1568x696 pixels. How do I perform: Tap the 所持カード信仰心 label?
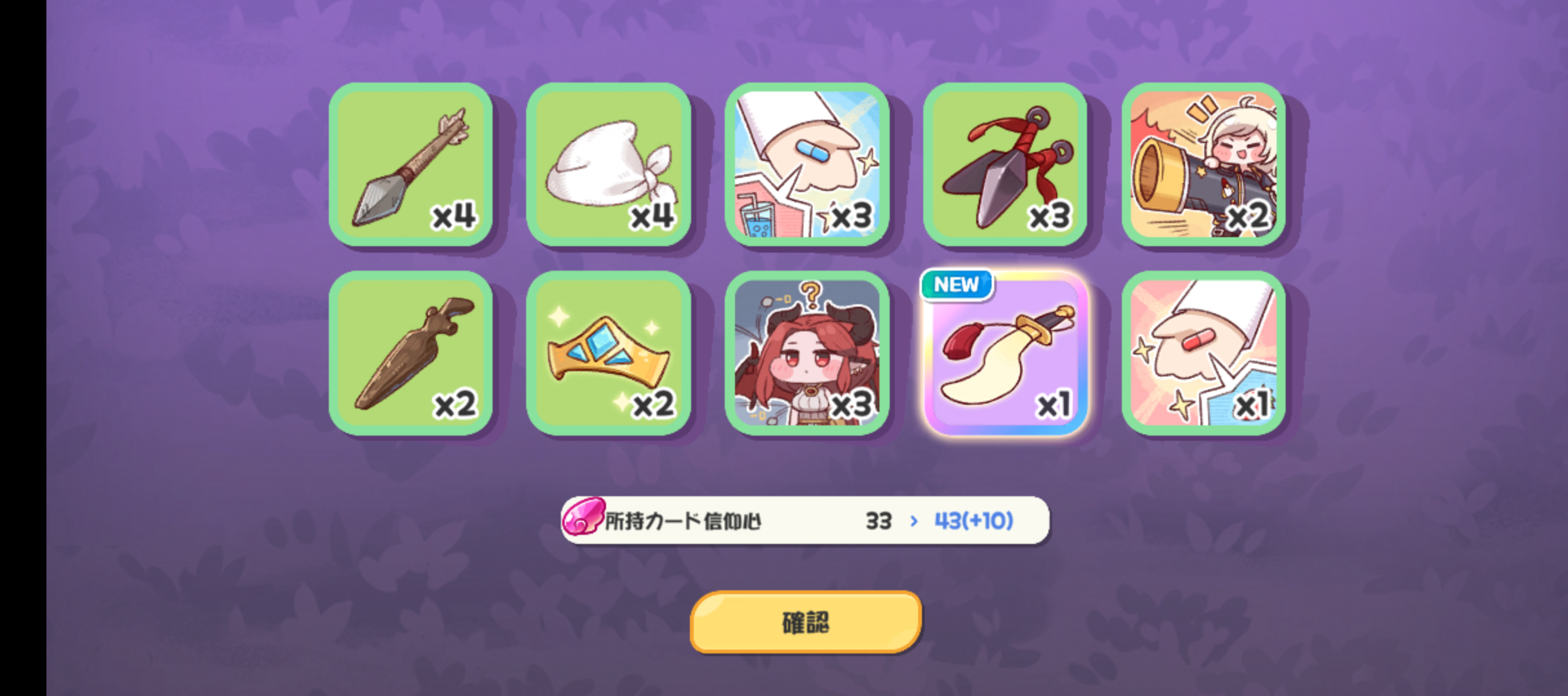683,521
